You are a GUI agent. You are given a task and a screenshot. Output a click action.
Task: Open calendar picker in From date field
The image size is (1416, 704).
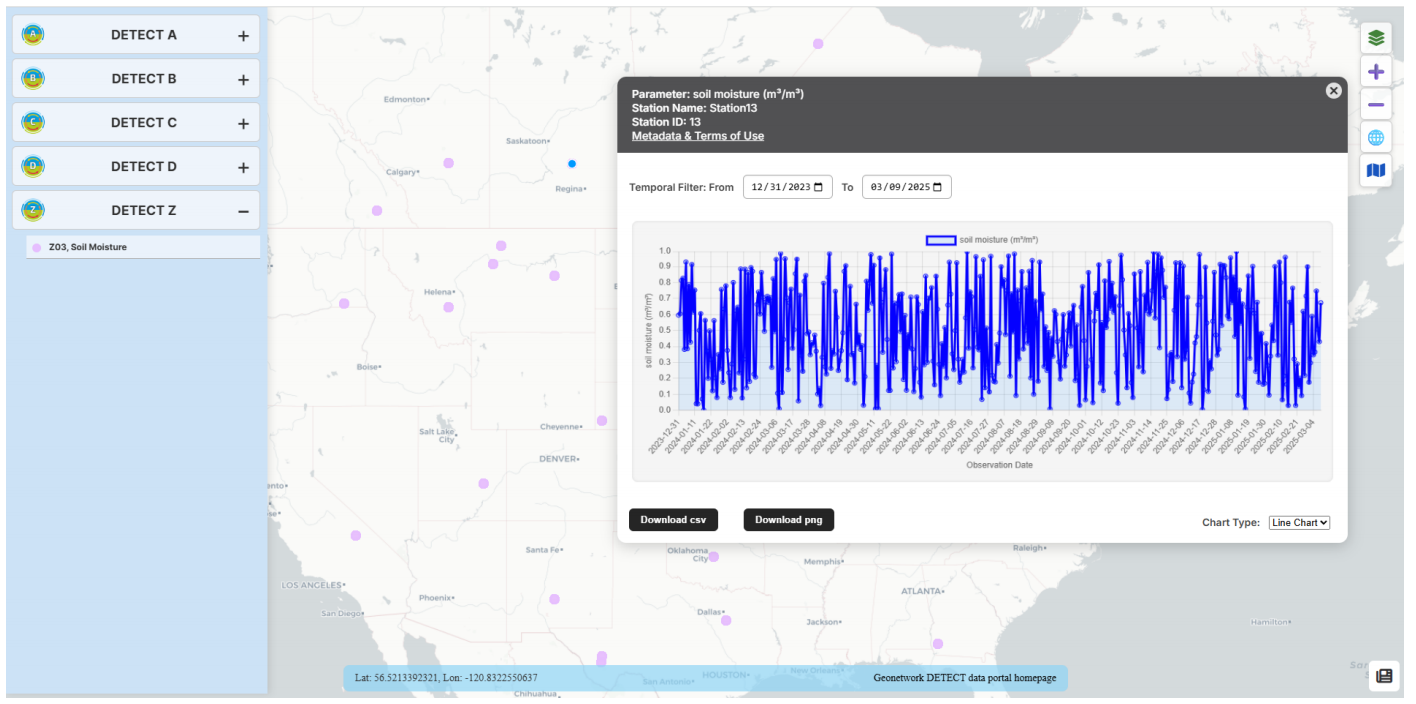pos(819,188)
